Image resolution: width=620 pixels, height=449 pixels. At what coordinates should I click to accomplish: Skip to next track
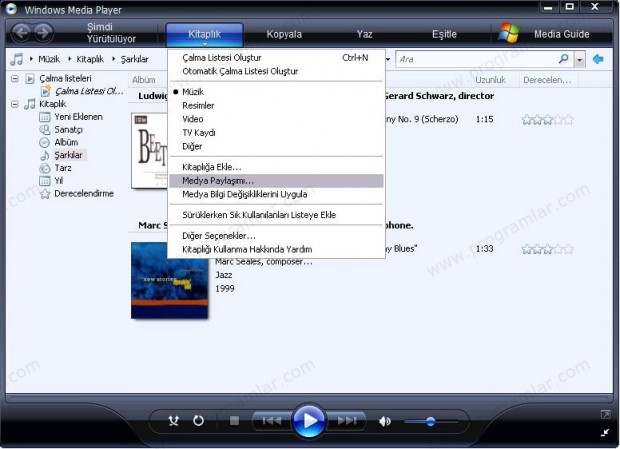(x=347, y=421)
